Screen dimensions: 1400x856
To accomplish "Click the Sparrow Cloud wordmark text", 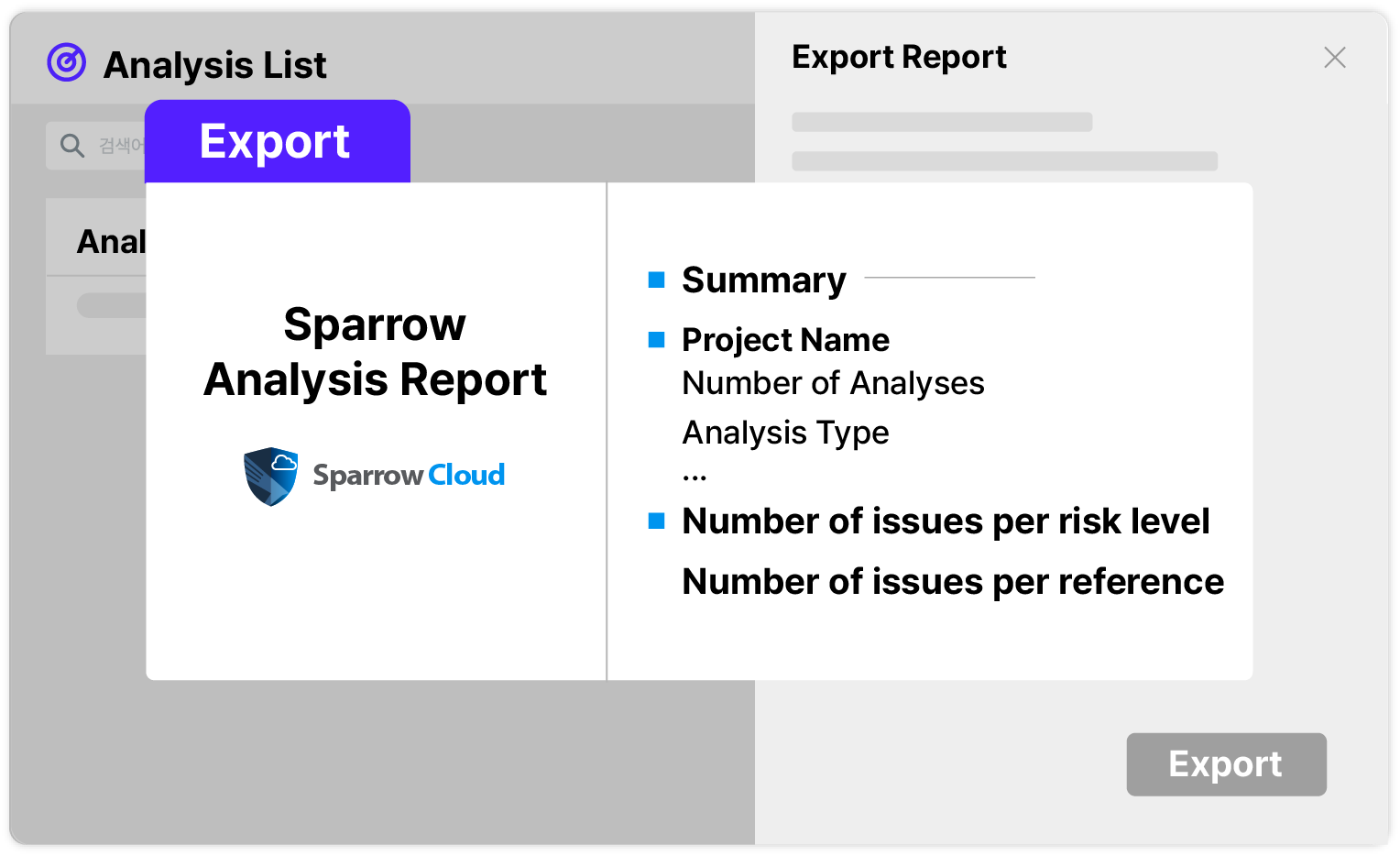I will coord(409,476).
